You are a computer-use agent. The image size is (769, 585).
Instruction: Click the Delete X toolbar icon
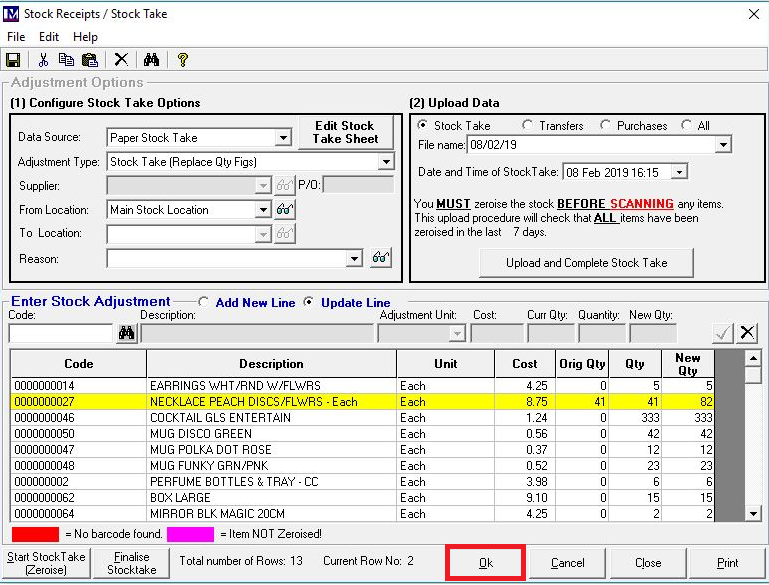pyautogui.click(x=121, y=60)
